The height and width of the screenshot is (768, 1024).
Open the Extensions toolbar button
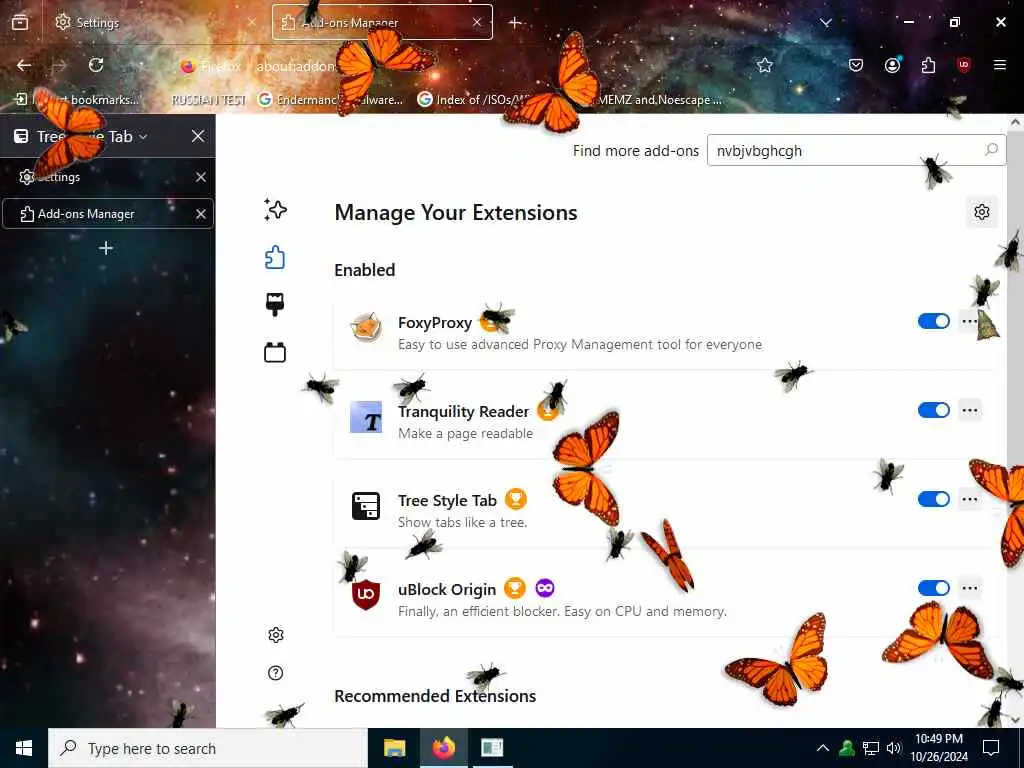[928, 65]
